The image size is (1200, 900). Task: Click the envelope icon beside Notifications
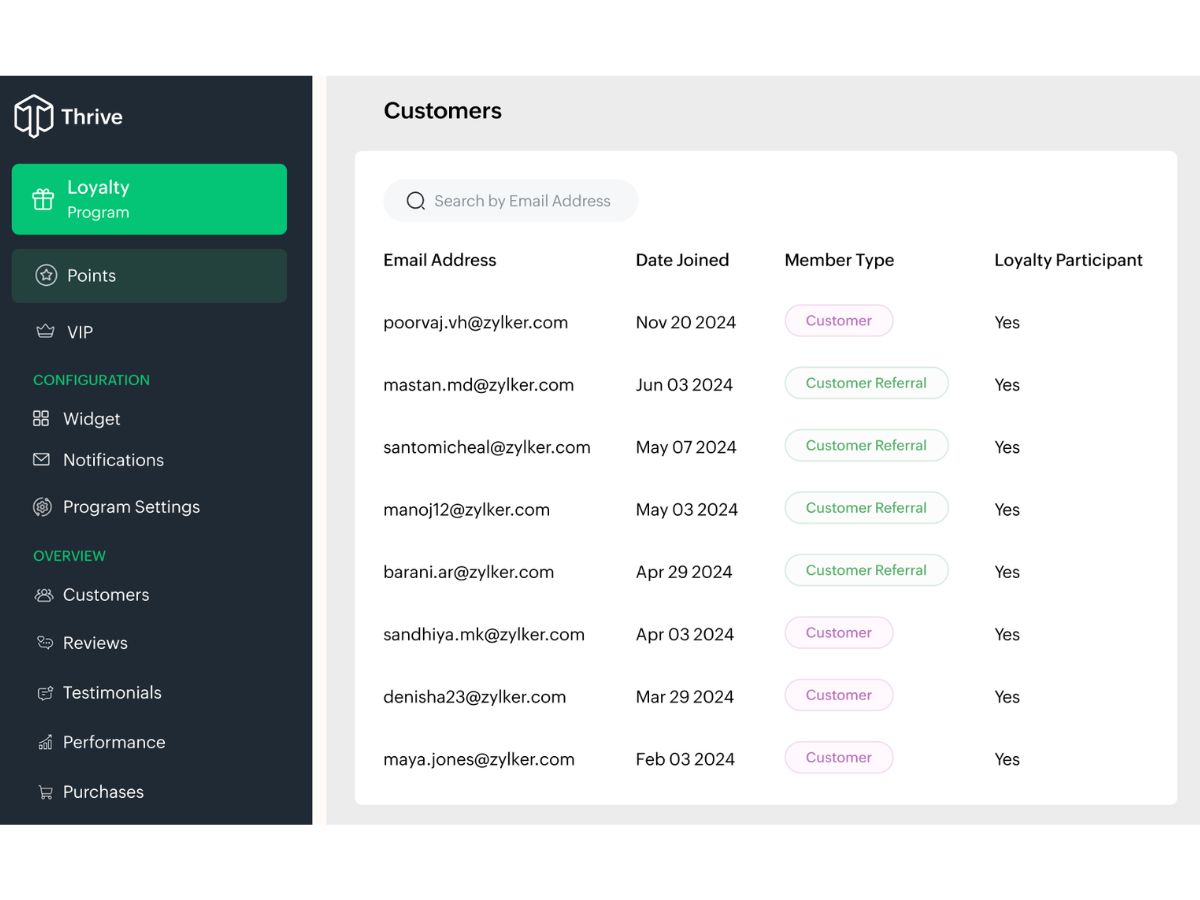click(x=41, y=459)
